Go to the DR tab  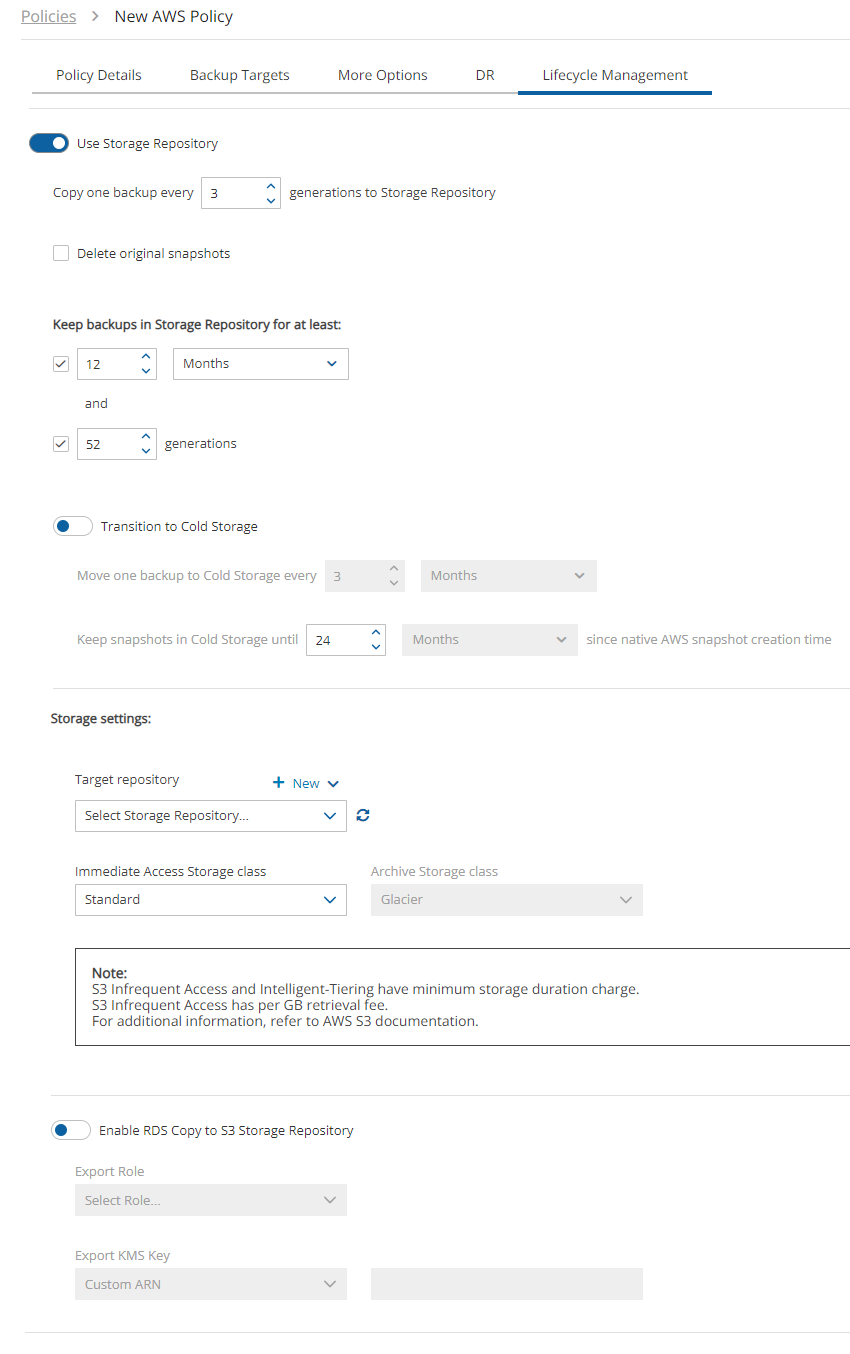tap(485, 75)
